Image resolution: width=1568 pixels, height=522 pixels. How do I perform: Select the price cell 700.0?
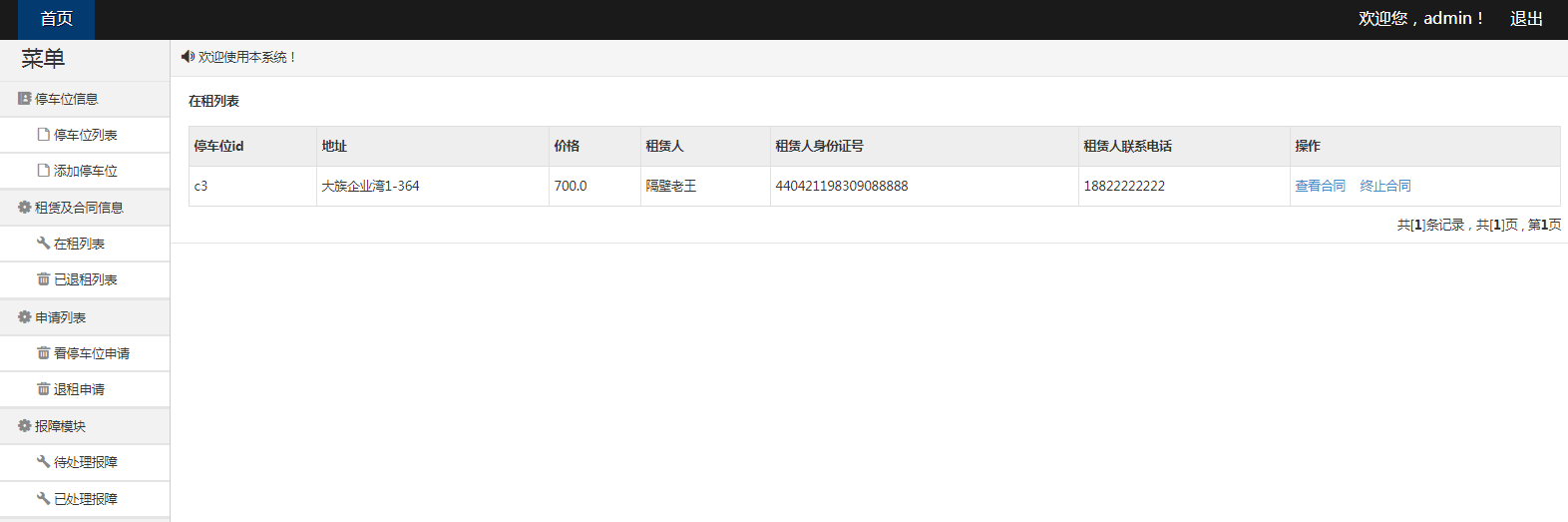coord(594,186)
